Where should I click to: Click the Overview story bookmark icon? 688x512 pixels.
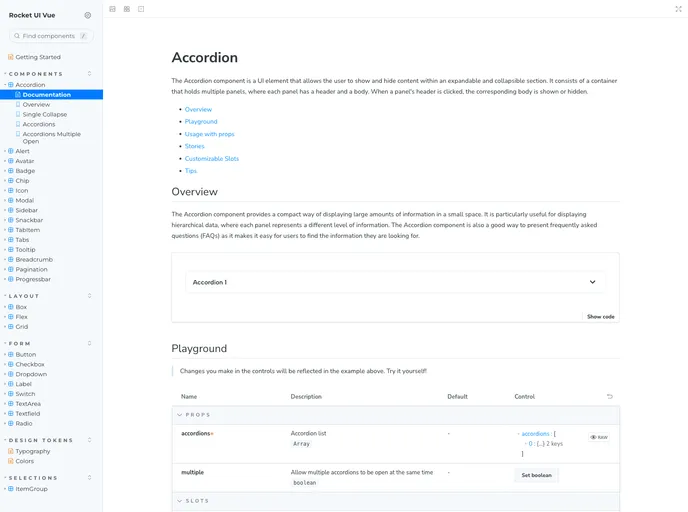(18, 104)
